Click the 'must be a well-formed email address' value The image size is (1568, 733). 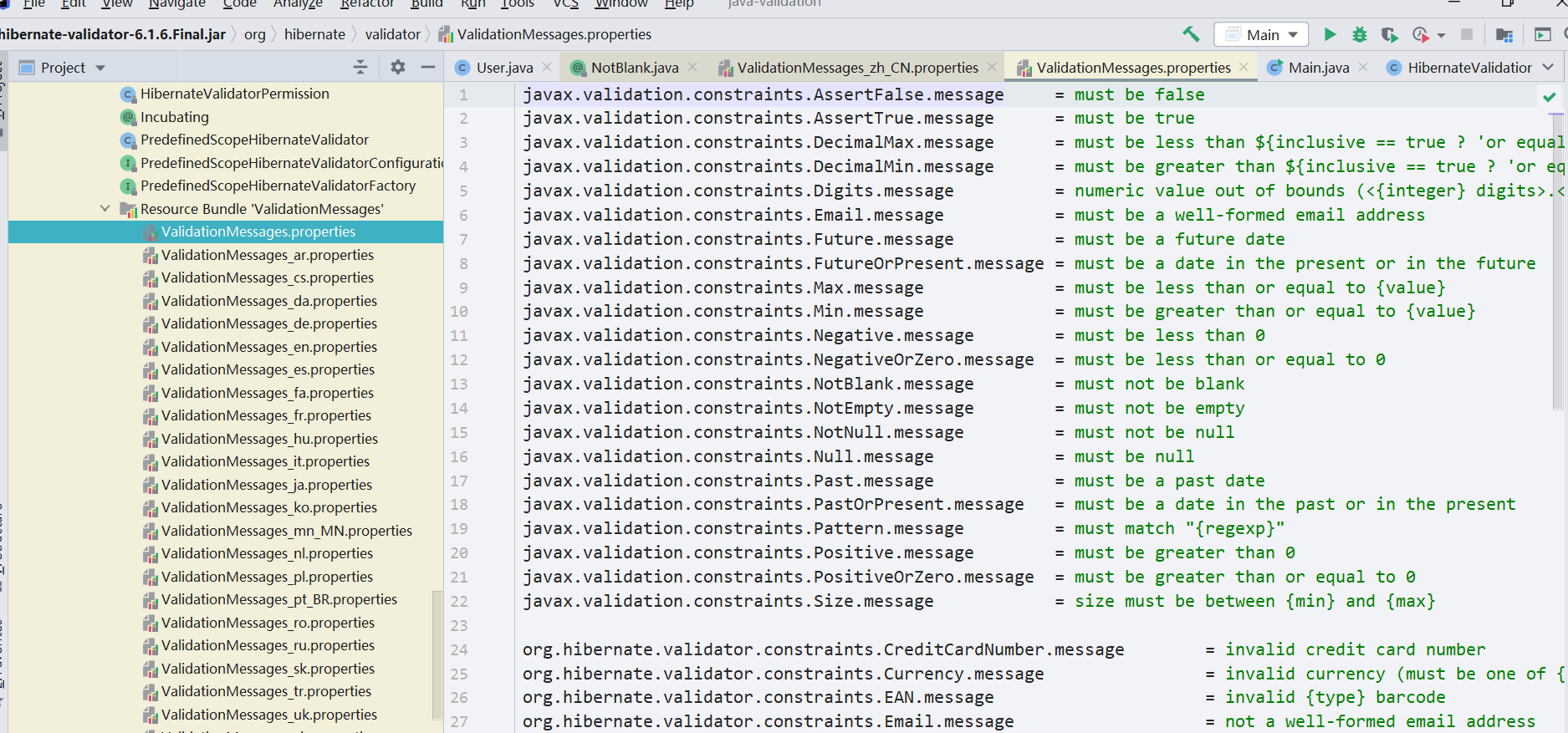point(1249,215)
